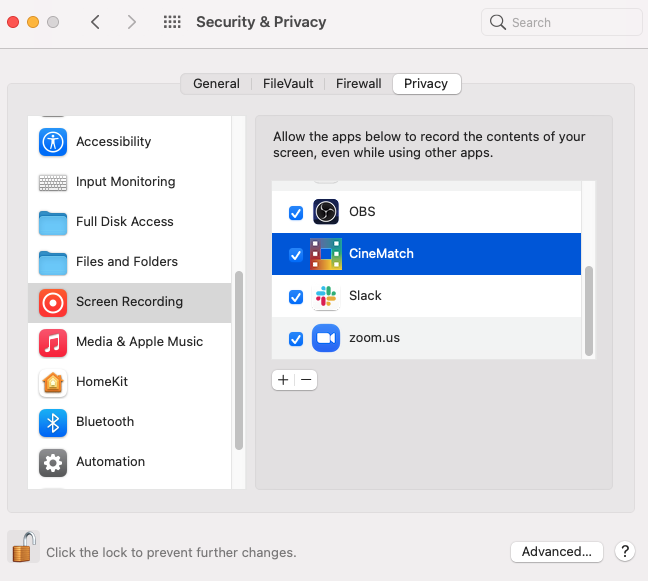Image resolution: width=648 pixels, height=581 pixels.
Task: Uncheck the Slack checkbox
Action: pos(295,297)
